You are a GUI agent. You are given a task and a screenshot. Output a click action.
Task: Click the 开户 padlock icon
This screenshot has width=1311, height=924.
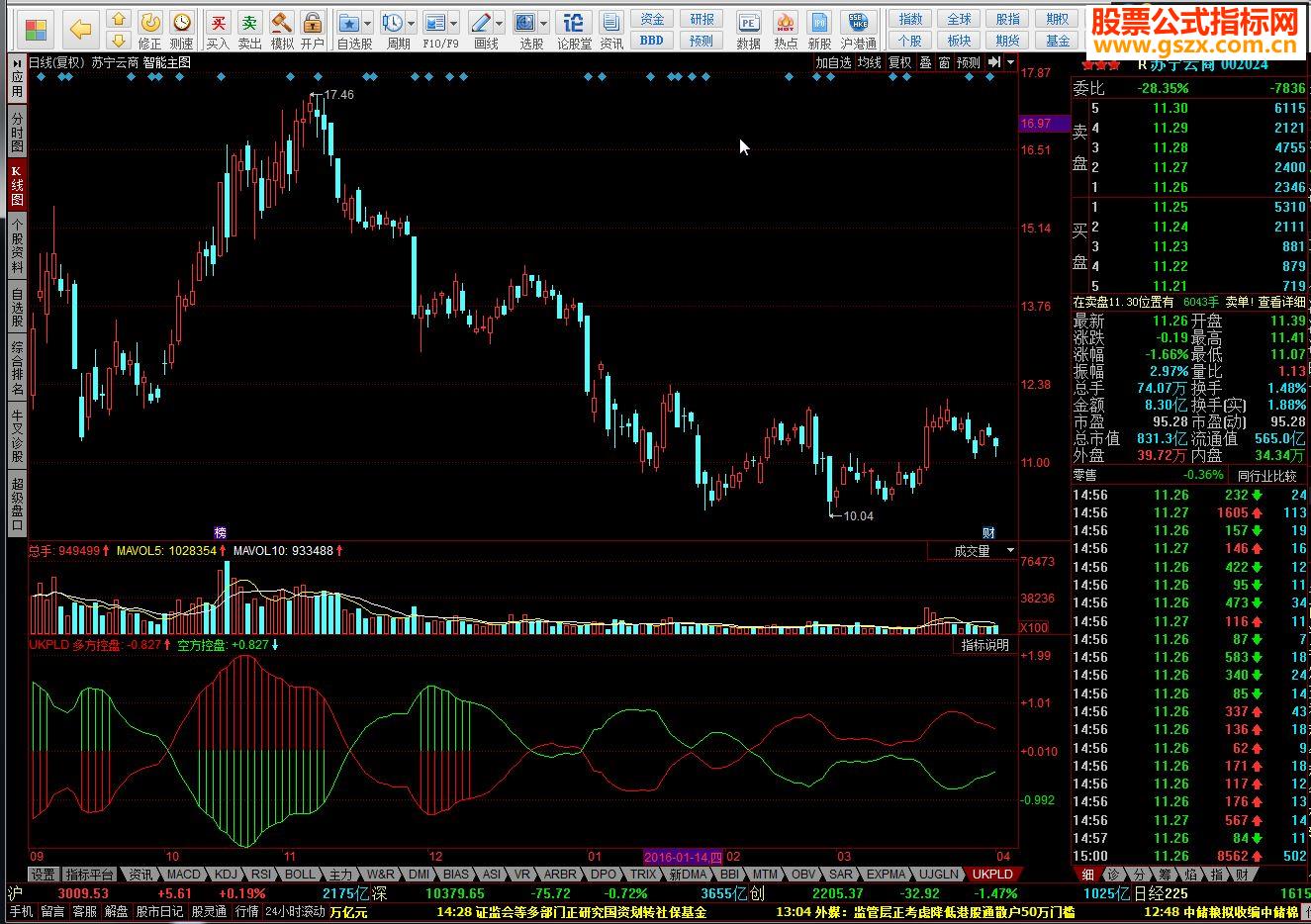313,30
